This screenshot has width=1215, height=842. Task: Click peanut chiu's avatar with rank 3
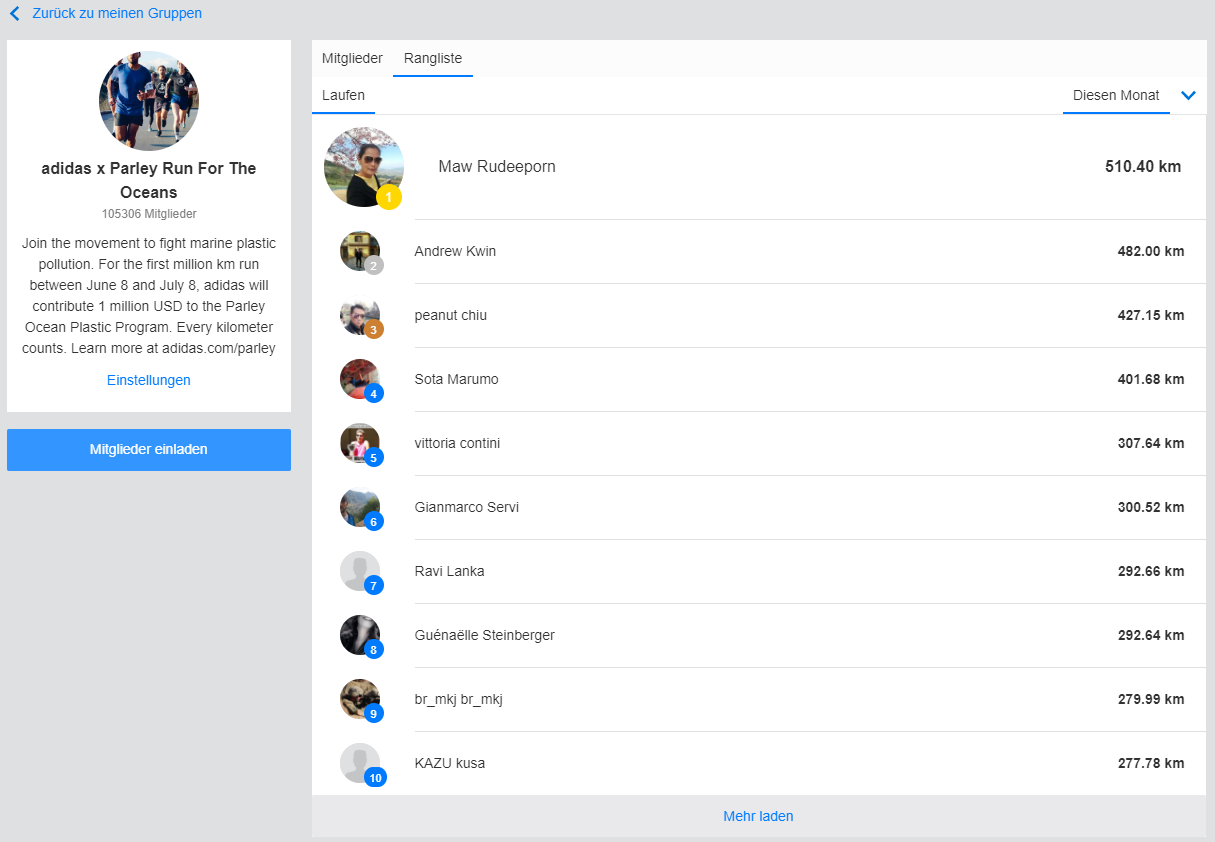pyautogui.click(x=359, y=315)
